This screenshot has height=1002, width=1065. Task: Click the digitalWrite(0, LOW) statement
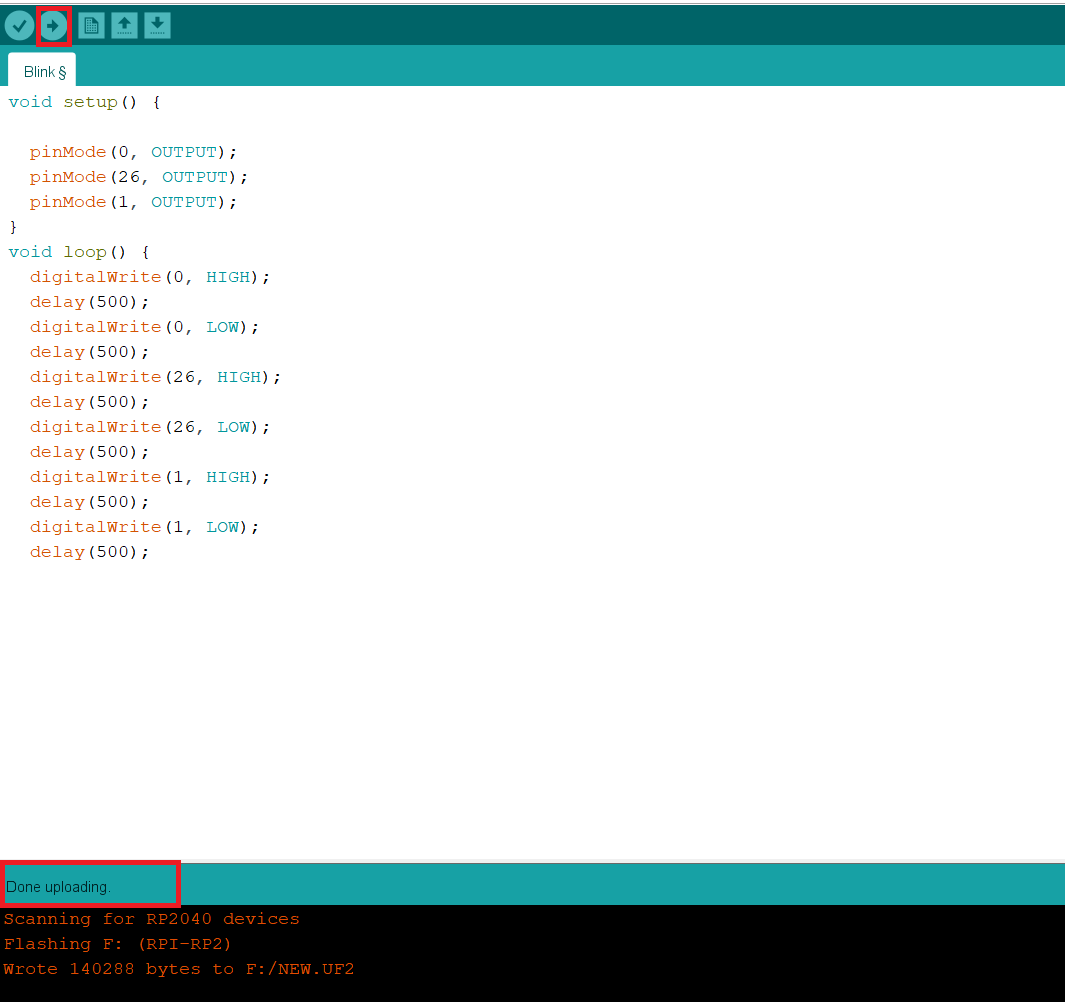[x=144, y=327]
